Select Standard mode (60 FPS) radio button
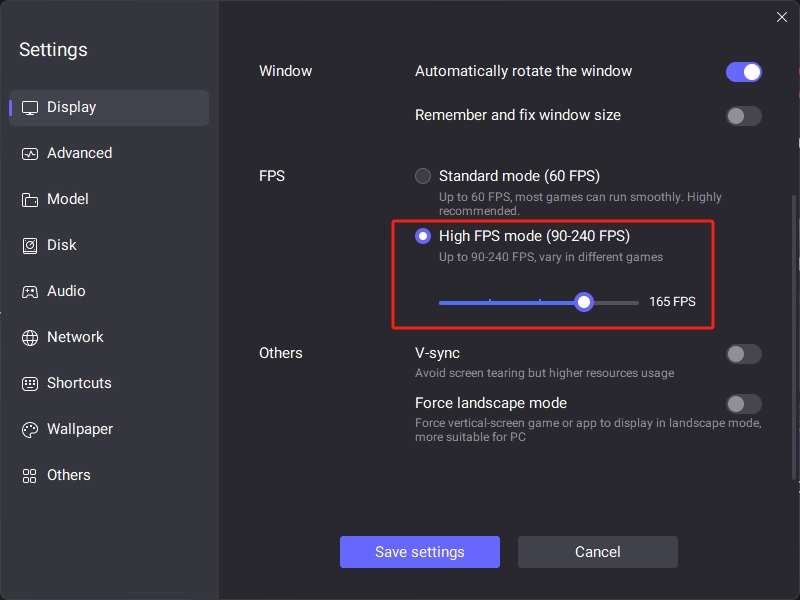Image resolution: width=800 pixels, height=600 pixels. pyautogui.click(x=422, y=176)
